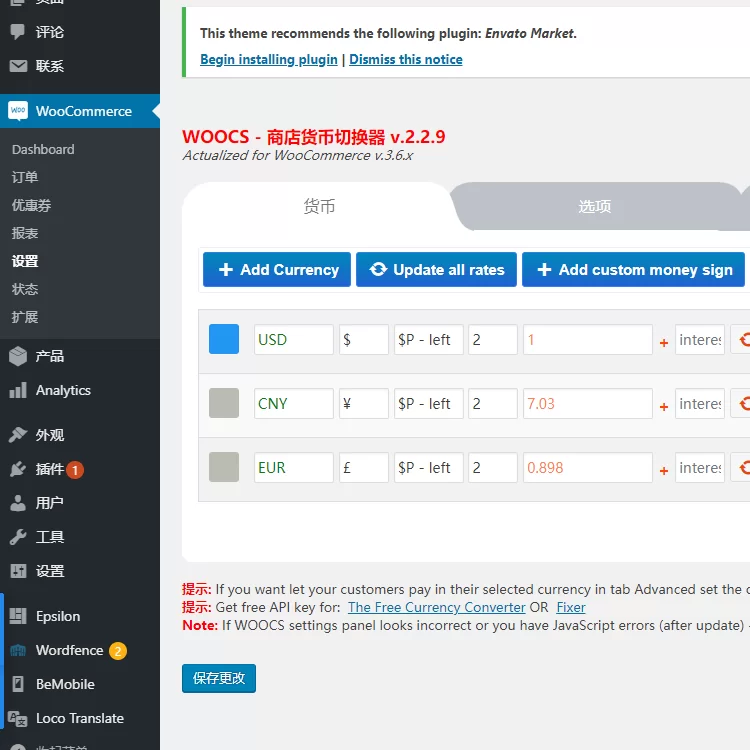Click the orange plus icon in CNY row
Image resolution: width=750 pixels, height=750 pixels.
point(664,407)
